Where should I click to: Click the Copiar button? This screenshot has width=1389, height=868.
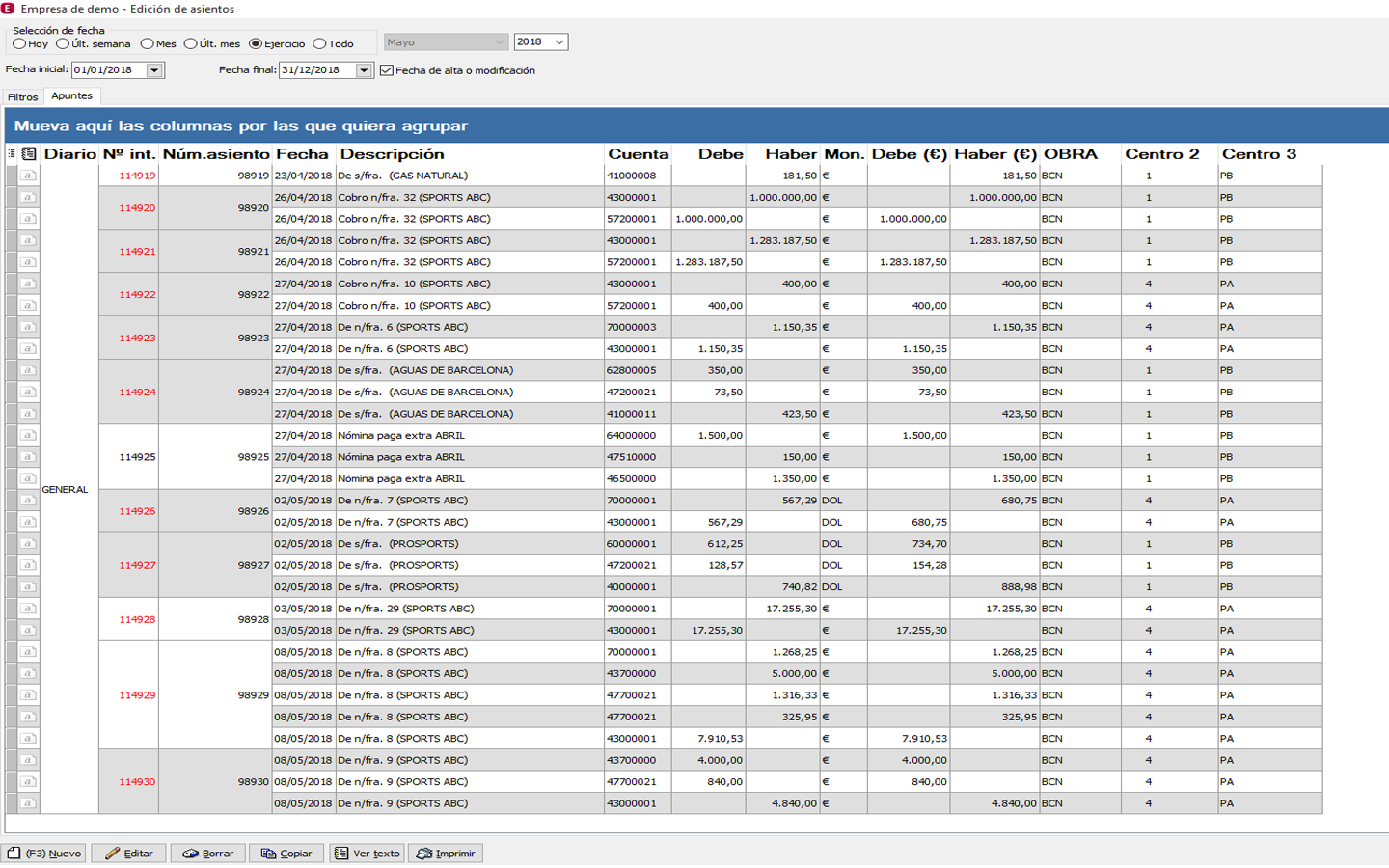point(286,854)
